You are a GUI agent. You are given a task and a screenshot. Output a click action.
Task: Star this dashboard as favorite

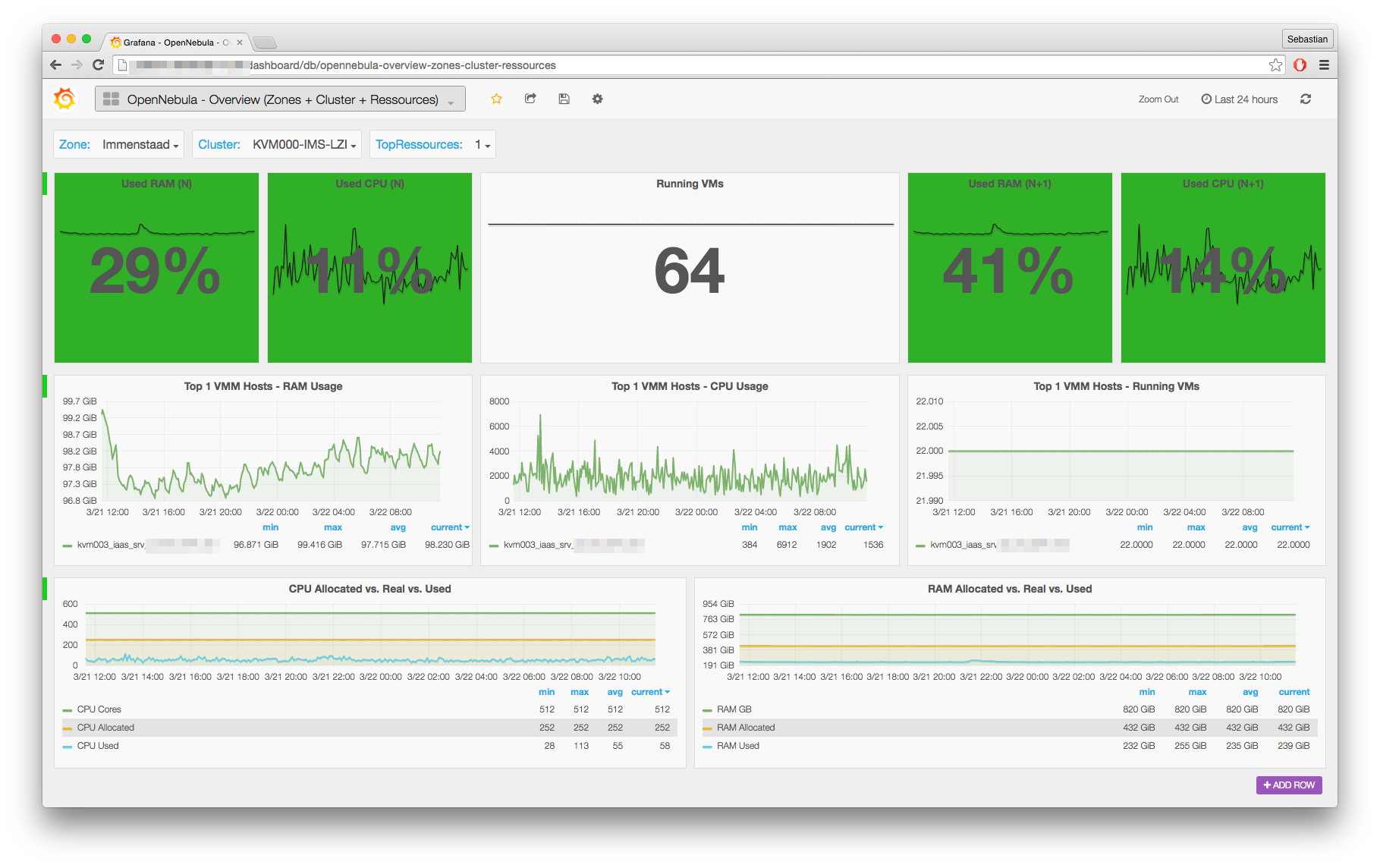click(496, 99)
